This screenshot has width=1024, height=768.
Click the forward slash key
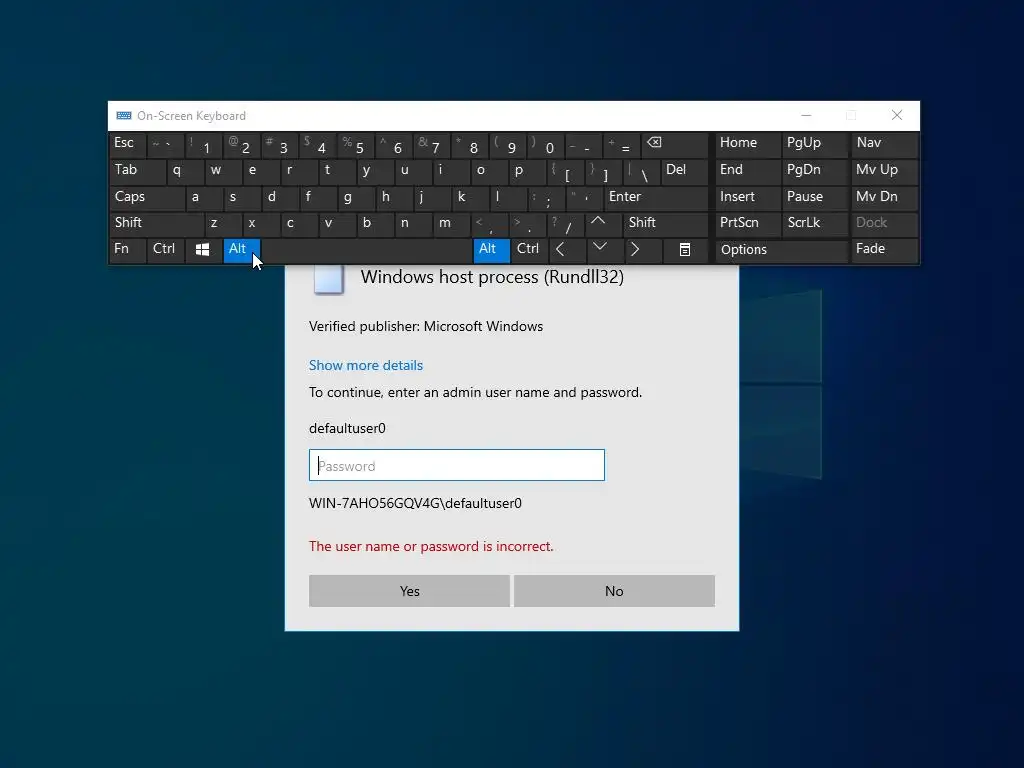pyautogui.click(x=566, y=224)
